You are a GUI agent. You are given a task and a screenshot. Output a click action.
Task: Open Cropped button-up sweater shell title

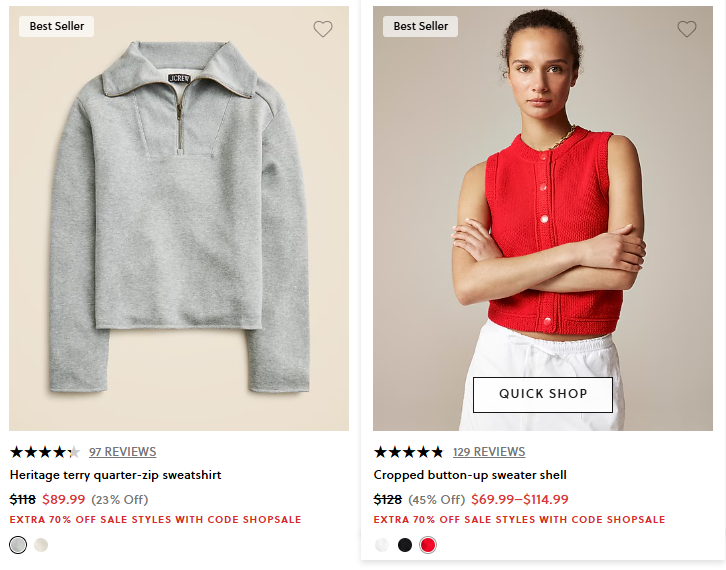(470, 475)
